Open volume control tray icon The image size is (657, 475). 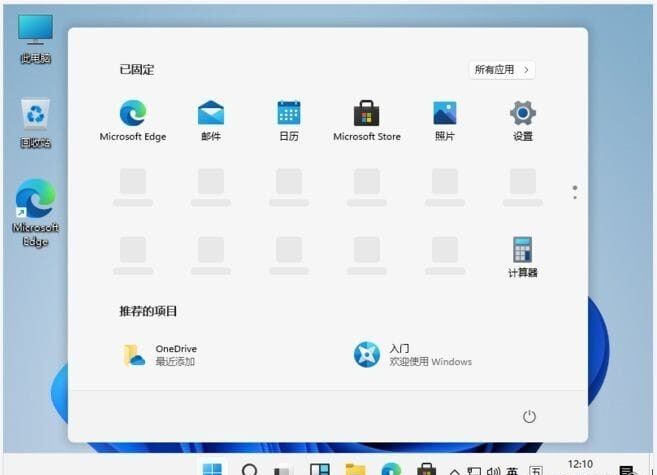click(494, 471)
